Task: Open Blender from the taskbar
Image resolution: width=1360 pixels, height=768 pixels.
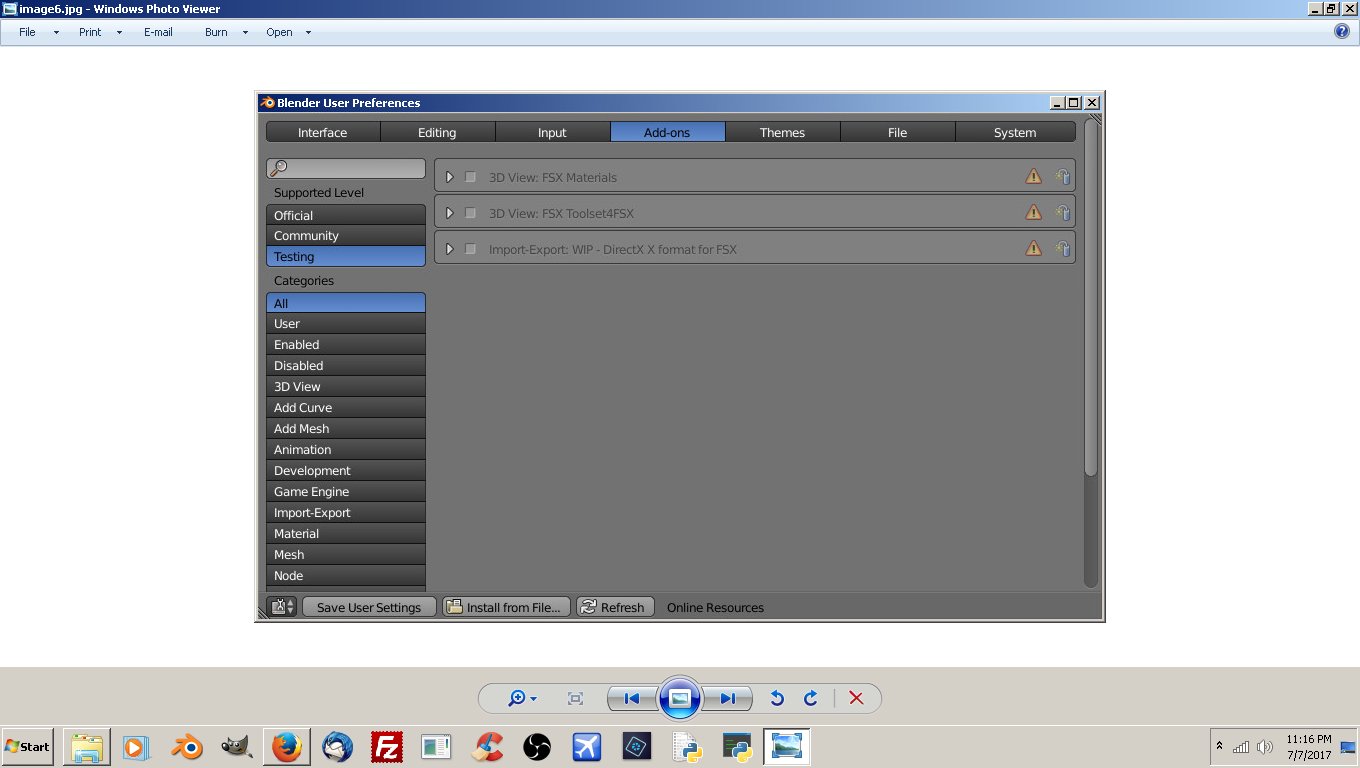Action: (x=186, y=747)
